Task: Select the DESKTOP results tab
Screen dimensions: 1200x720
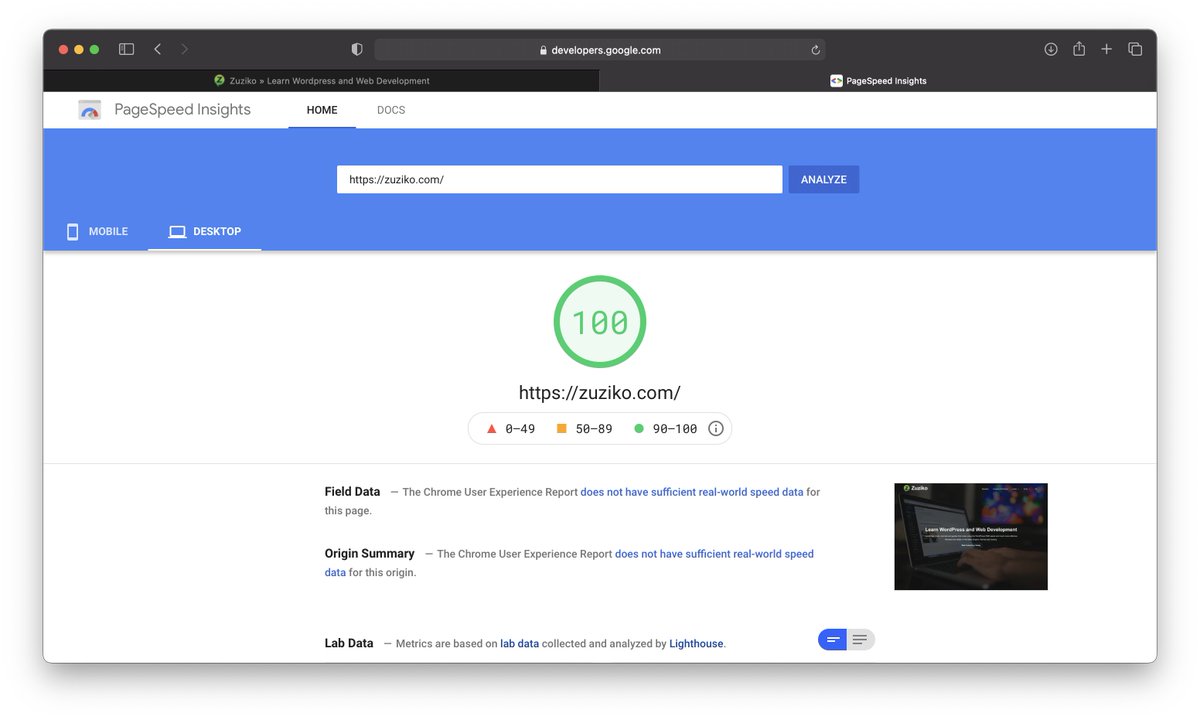Action: 205,231
